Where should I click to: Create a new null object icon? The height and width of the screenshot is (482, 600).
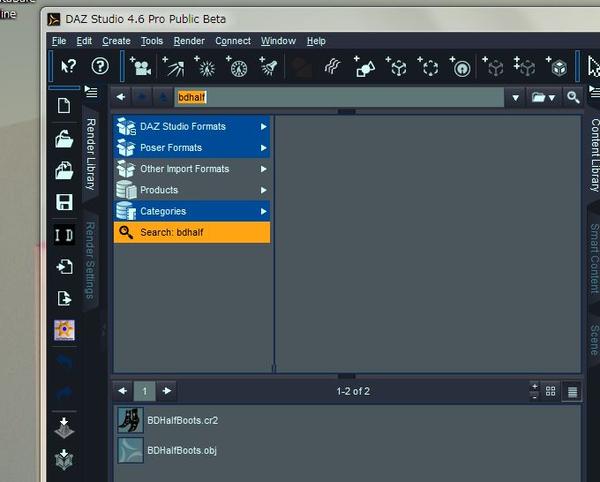(396, 67)
